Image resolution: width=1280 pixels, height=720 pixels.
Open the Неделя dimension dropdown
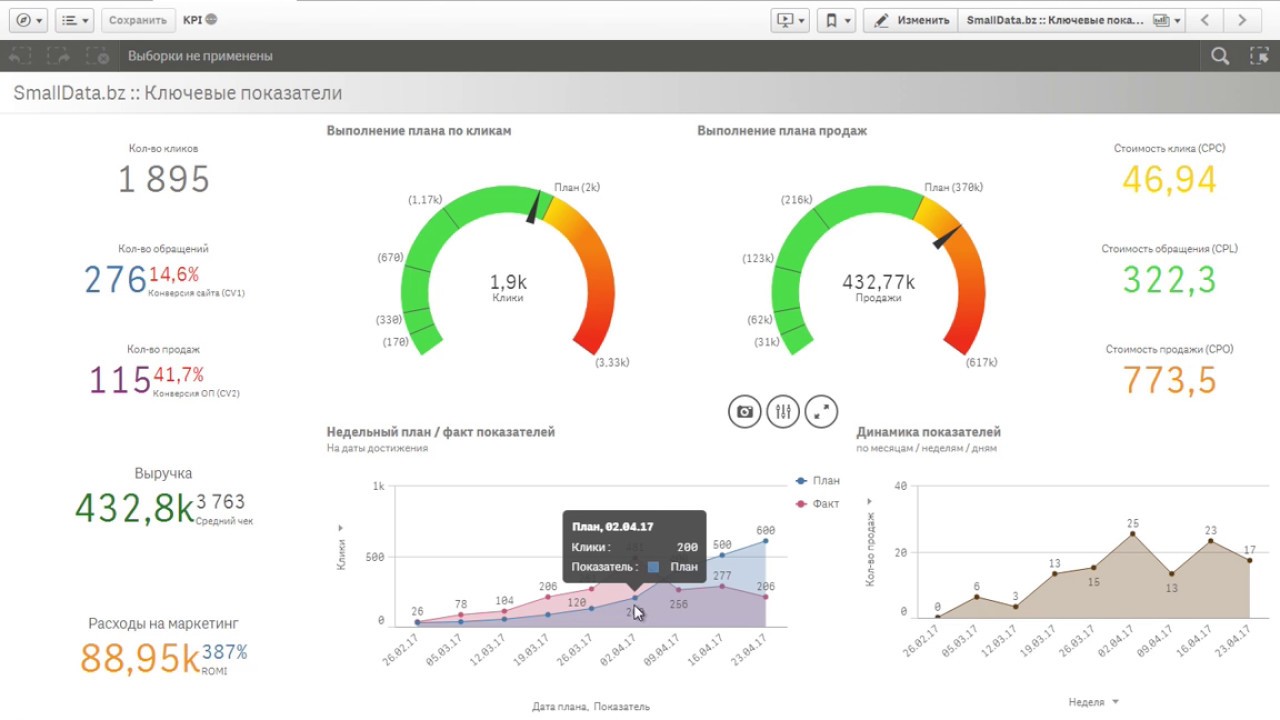1093,702
